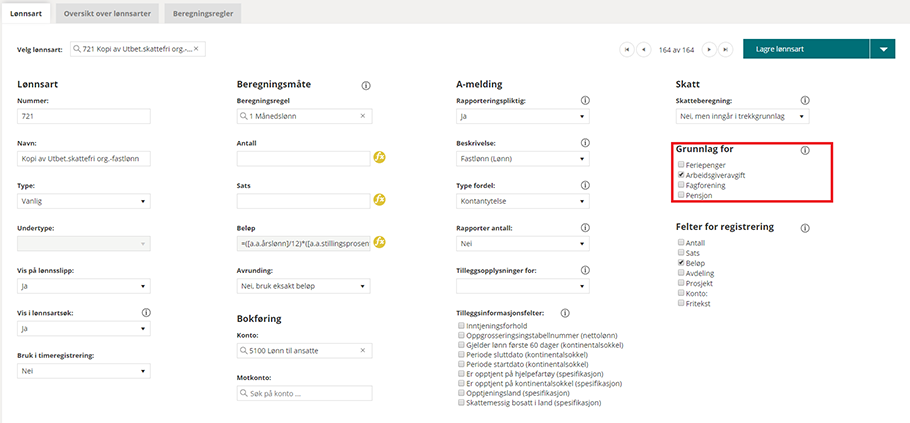Open Rapporter antall dropdown
Viewport: 910px width, 423px height.
tap(523, 244)
